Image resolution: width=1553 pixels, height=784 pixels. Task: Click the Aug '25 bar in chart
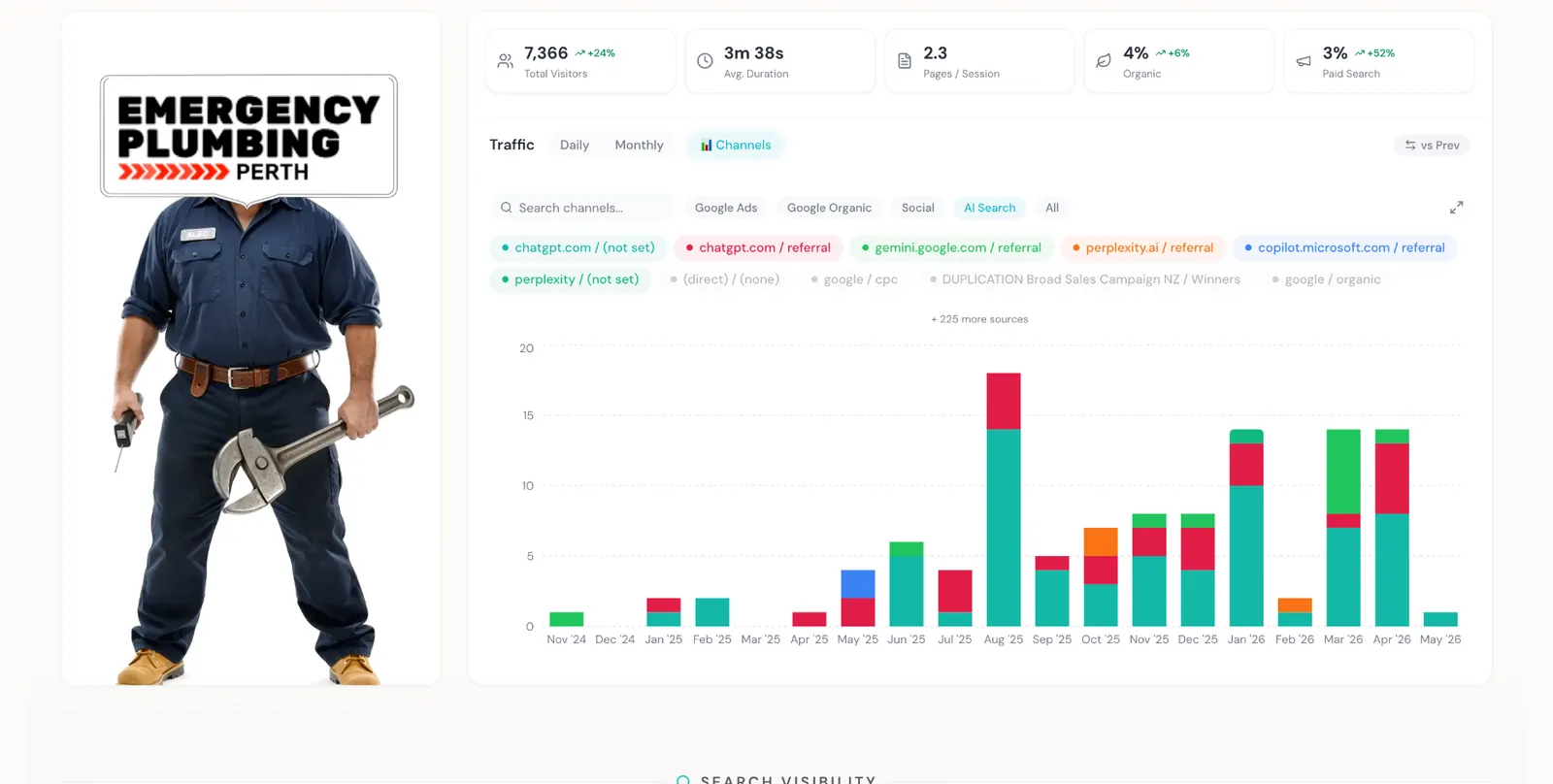tap(1004, 500)
